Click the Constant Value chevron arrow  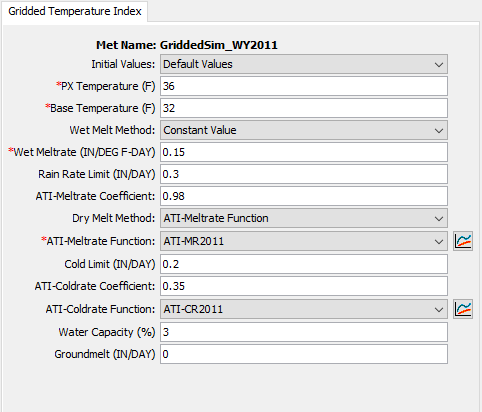(439, 130)
